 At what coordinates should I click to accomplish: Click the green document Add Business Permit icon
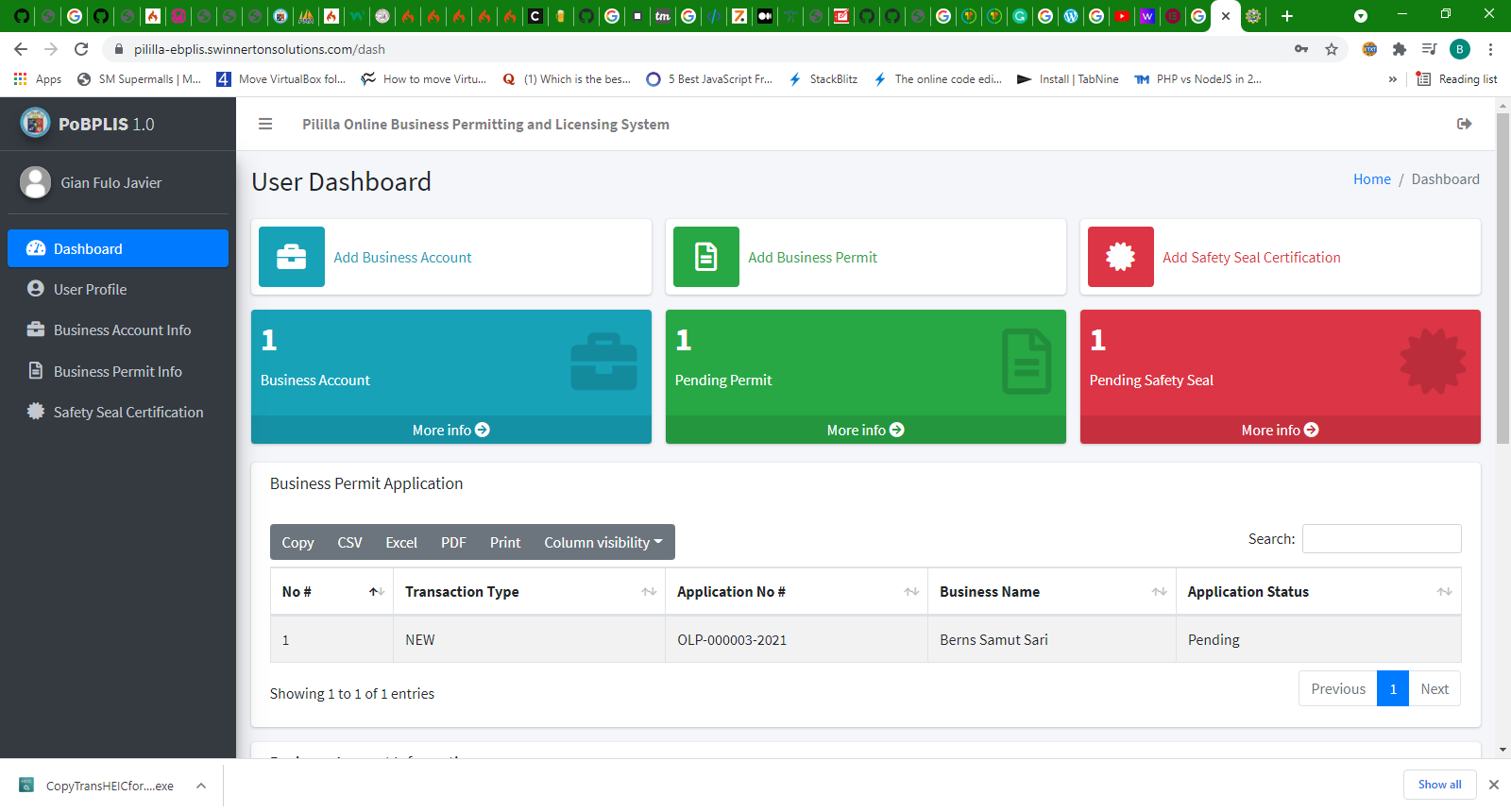click(x=705, y=257)
